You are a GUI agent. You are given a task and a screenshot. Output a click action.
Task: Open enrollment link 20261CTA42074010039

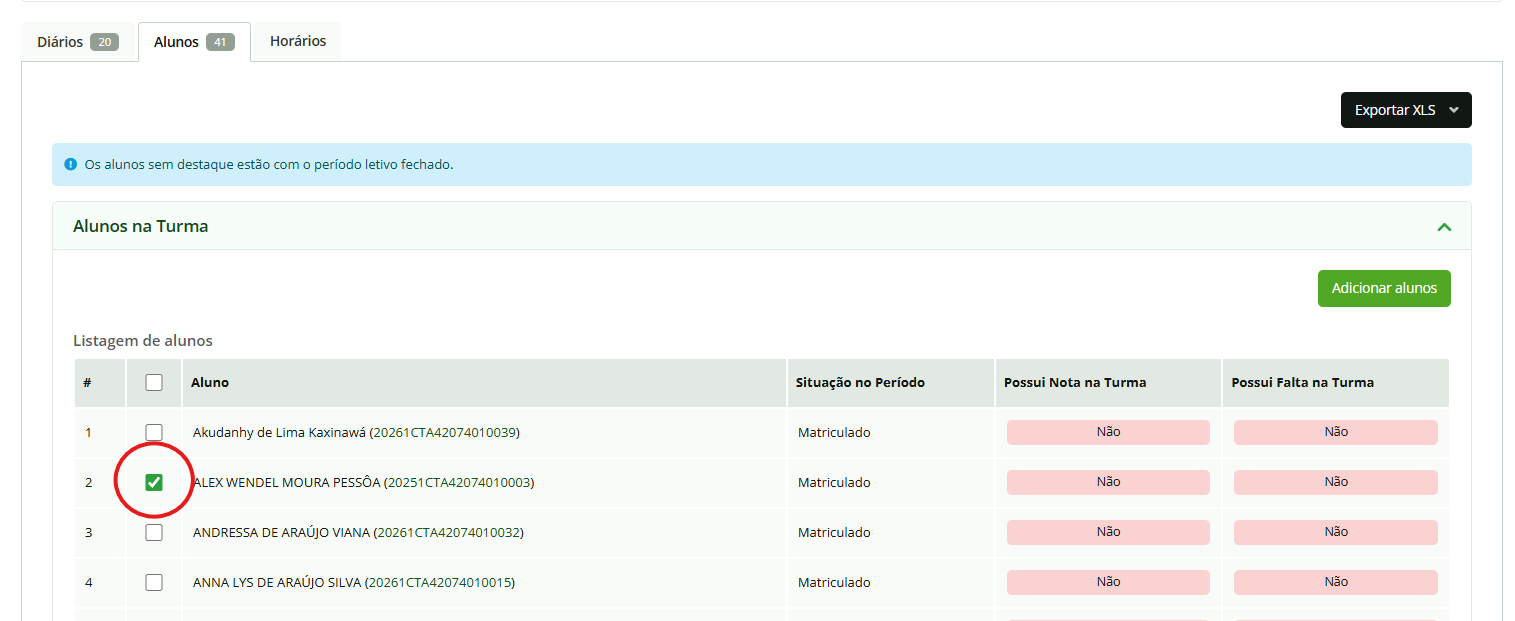[444, 432]
